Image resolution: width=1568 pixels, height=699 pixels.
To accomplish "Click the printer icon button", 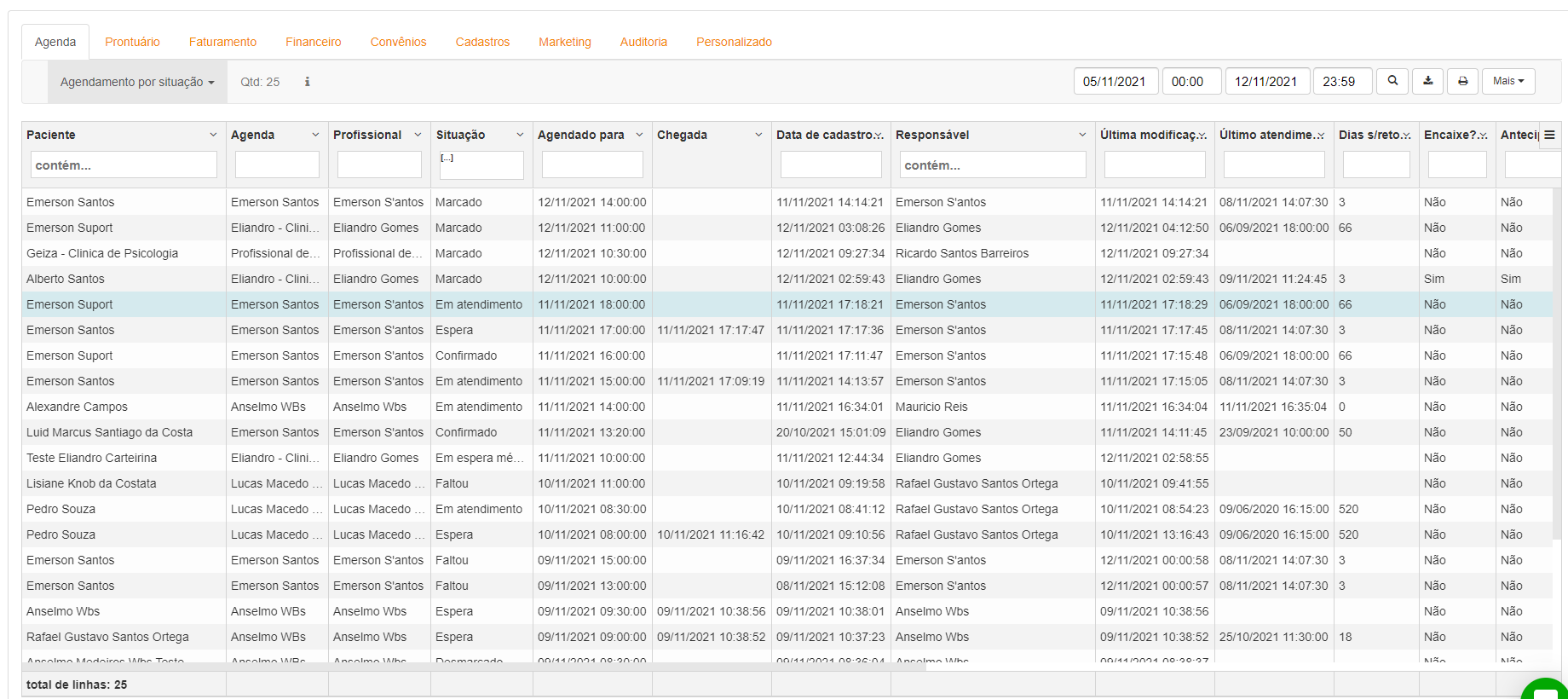I will (x=1463, y=81).
